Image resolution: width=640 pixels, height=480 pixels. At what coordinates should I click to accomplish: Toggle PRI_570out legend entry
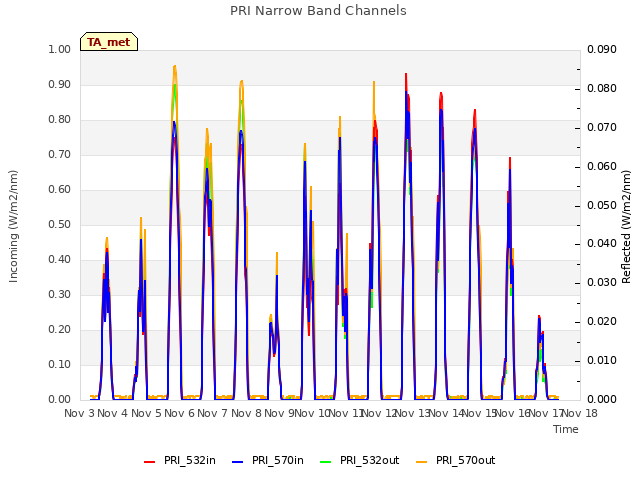[x=456, y=460]
